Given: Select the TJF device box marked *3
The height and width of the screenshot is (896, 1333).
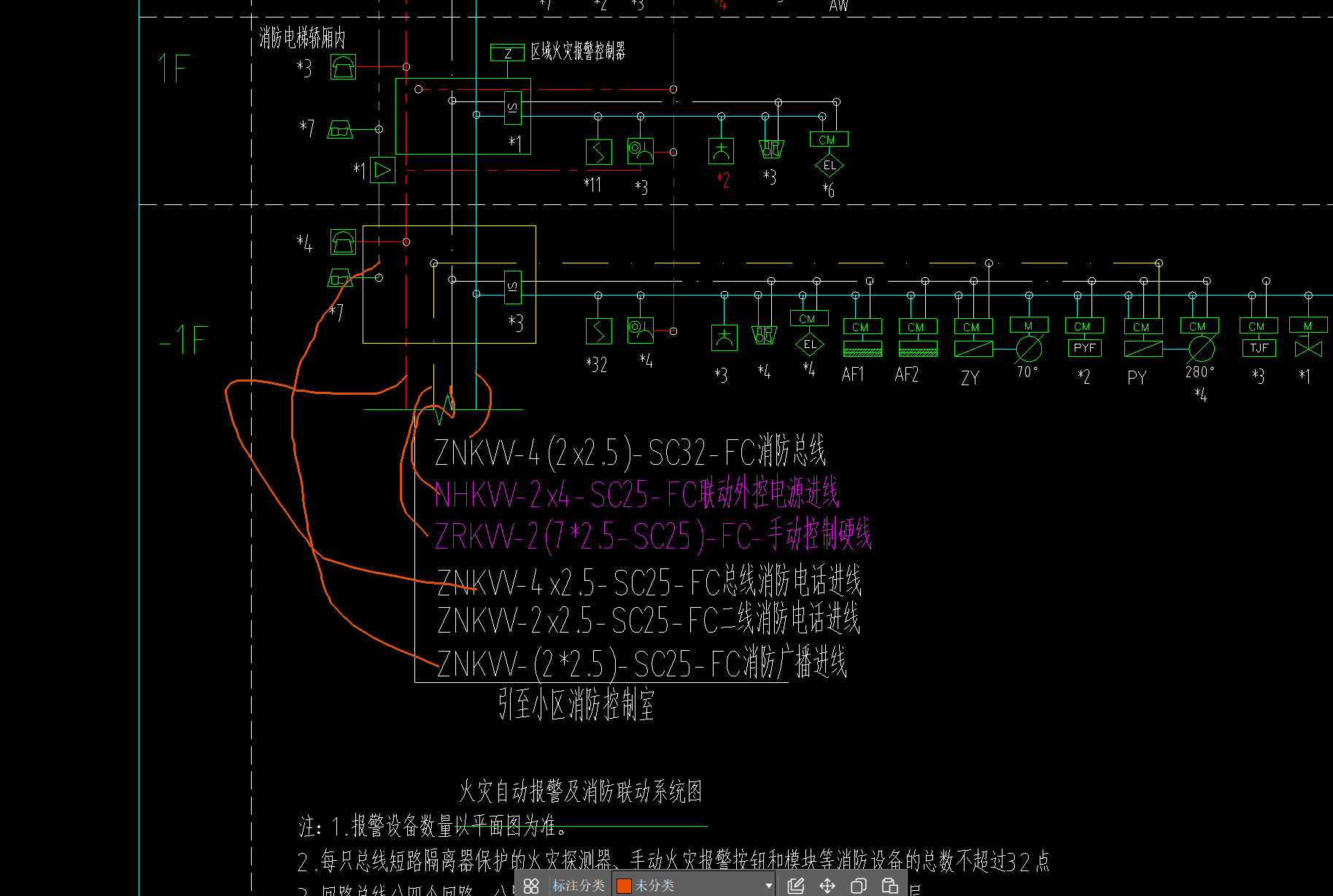Looking at the screenshot, I should (x=1259, y=348).
